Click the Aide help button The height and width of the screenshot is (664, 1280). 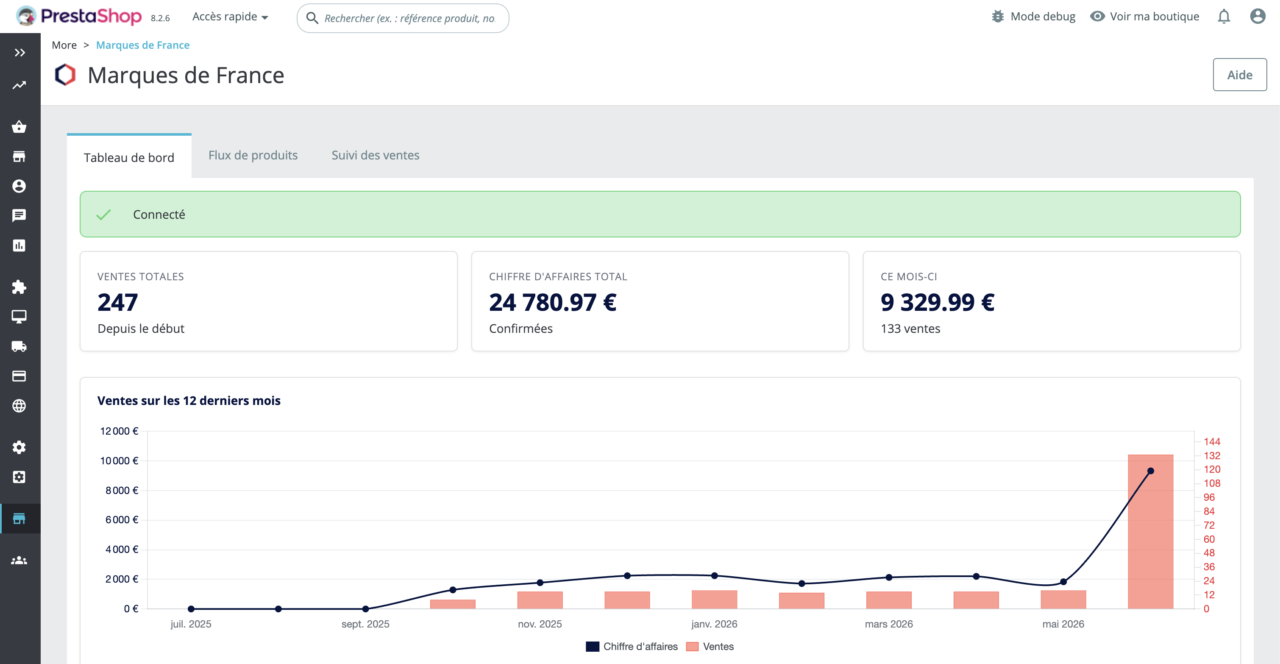1240,75
